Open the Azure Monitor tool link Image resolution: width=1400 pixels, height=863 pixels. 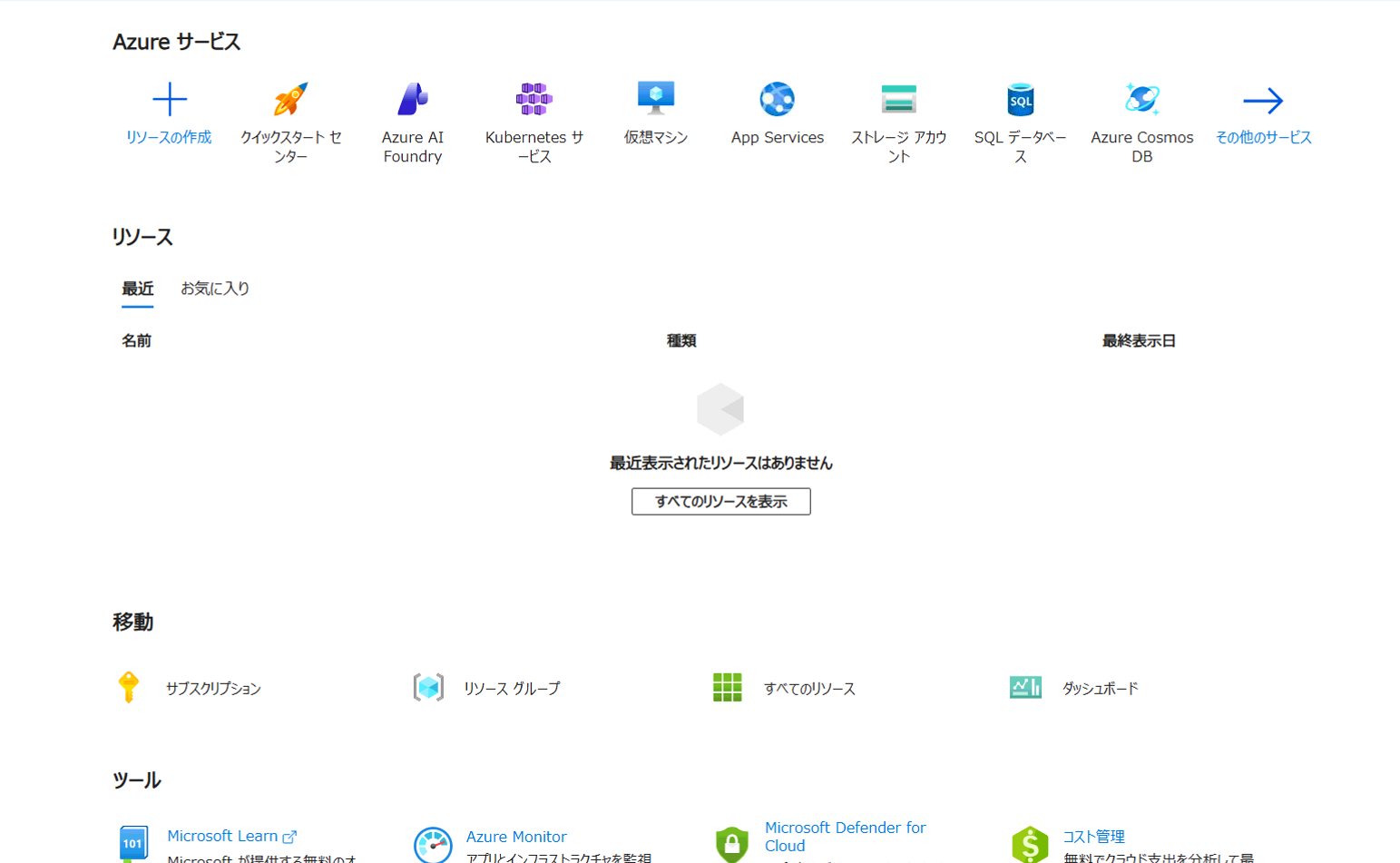(515, 837)
